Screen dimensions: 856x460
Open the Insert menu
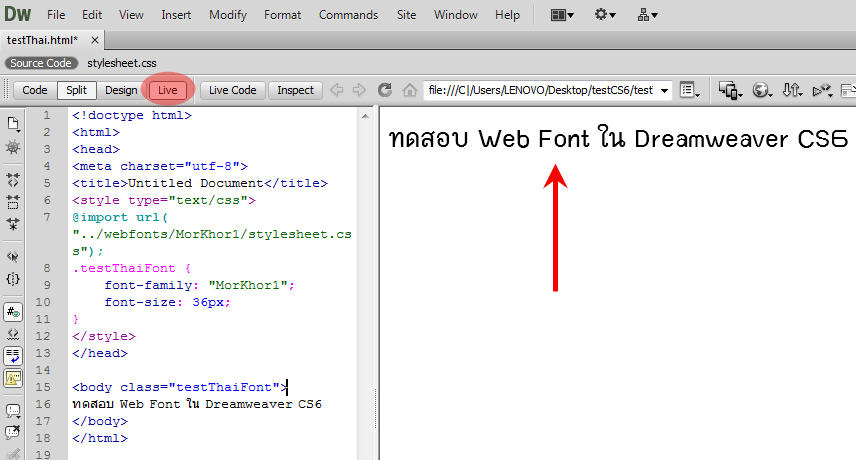pyautogui.click(x=176, y=15)
